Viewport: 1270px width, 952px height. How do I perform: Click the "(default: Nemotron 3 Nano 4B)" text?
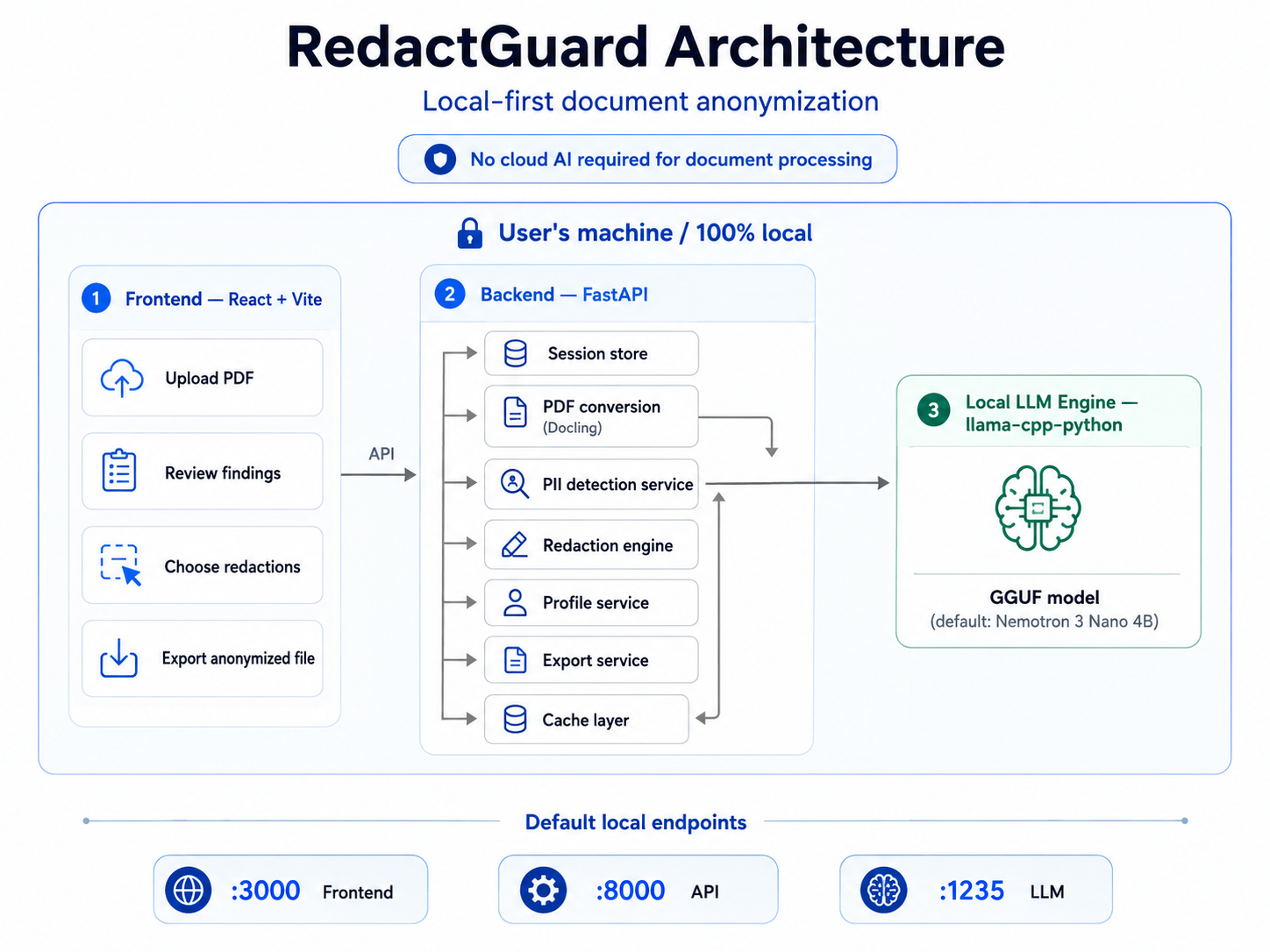pos(1044,622)
